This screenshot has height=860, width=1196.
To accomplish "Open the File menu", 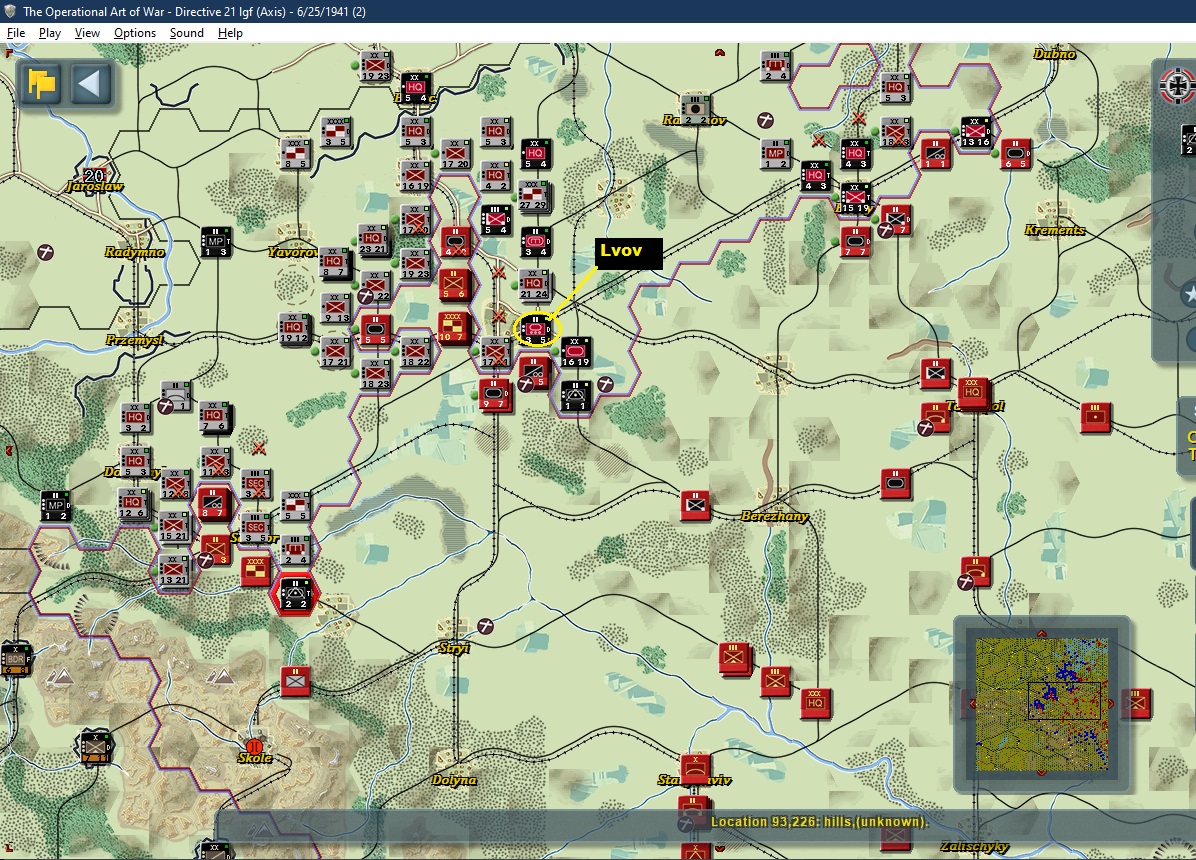I will 16,33.
